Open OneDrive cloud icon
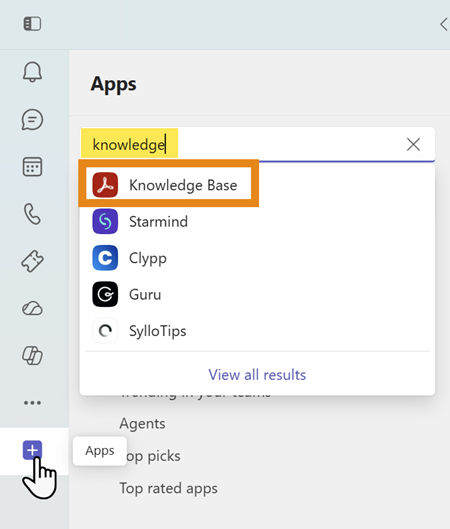 click(x=32, y=308)
